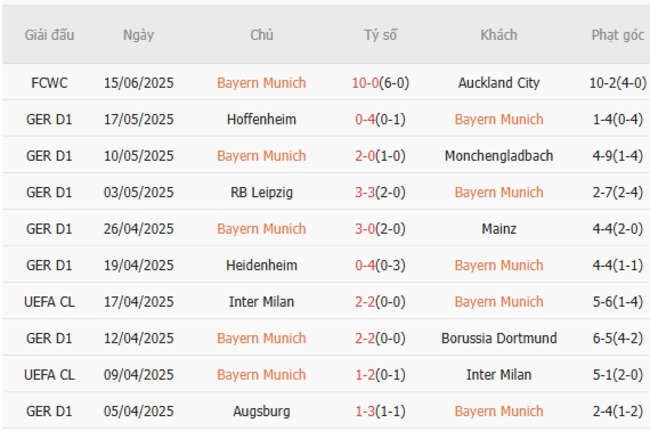Viewport: 650px width, 431px height.
Task: Click the 1-3 score of the Augsburg match
Action: point(366,411)
